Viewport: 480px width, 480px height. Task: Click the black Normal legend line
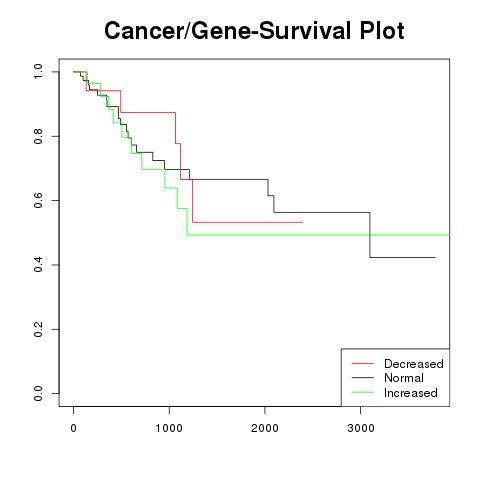click(x=363, y=378)
